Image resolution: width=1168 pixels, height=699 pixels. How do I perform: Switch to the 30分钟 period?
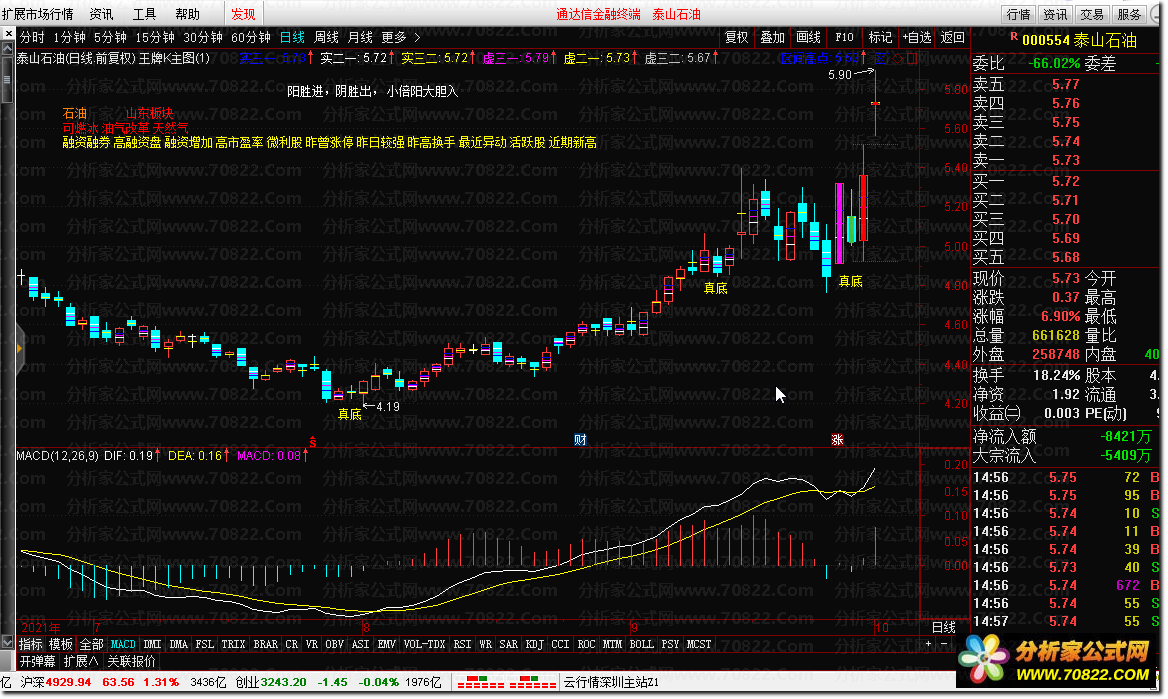203,37
